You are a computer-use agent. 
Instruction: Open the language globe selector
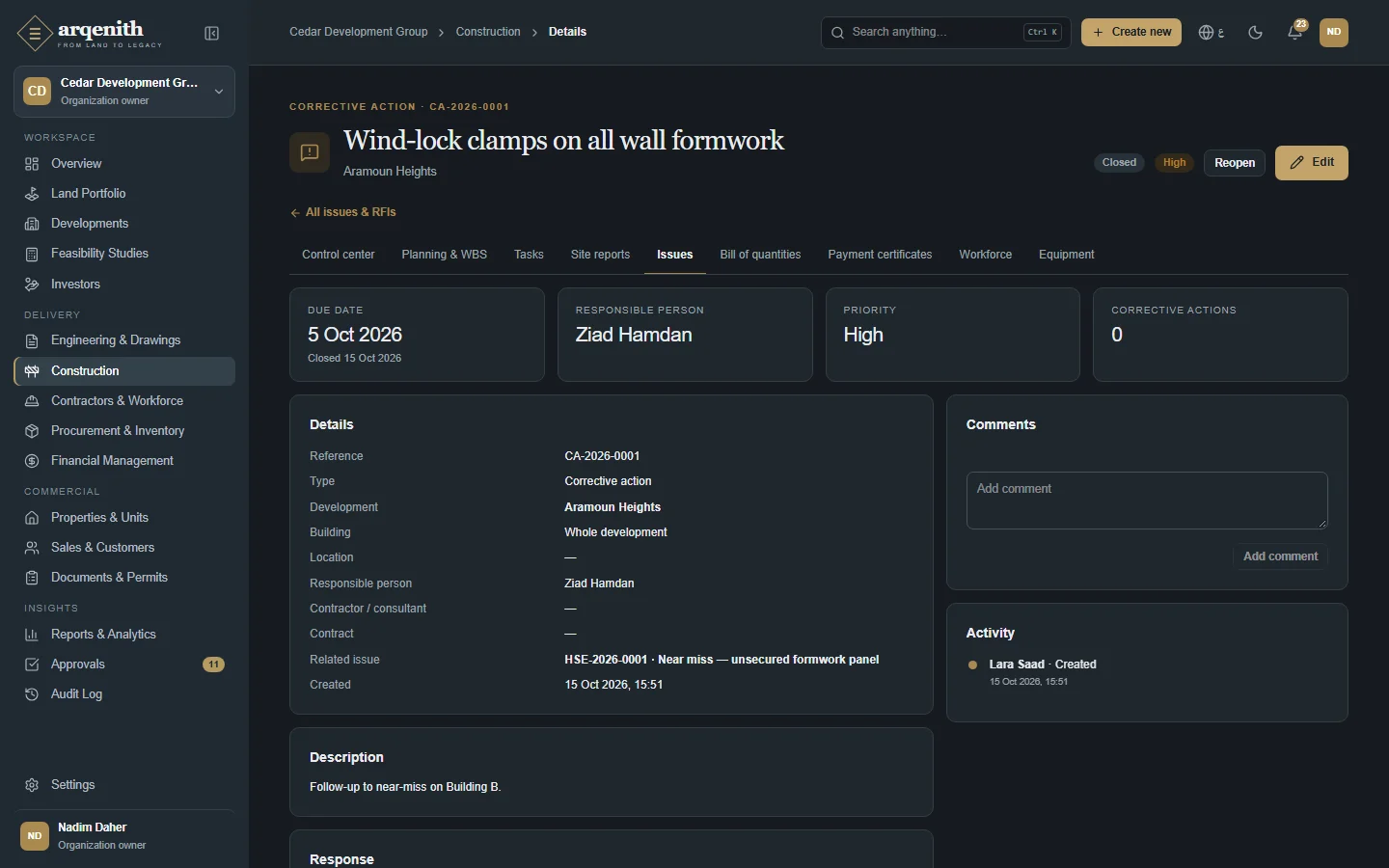[1212, 32]
